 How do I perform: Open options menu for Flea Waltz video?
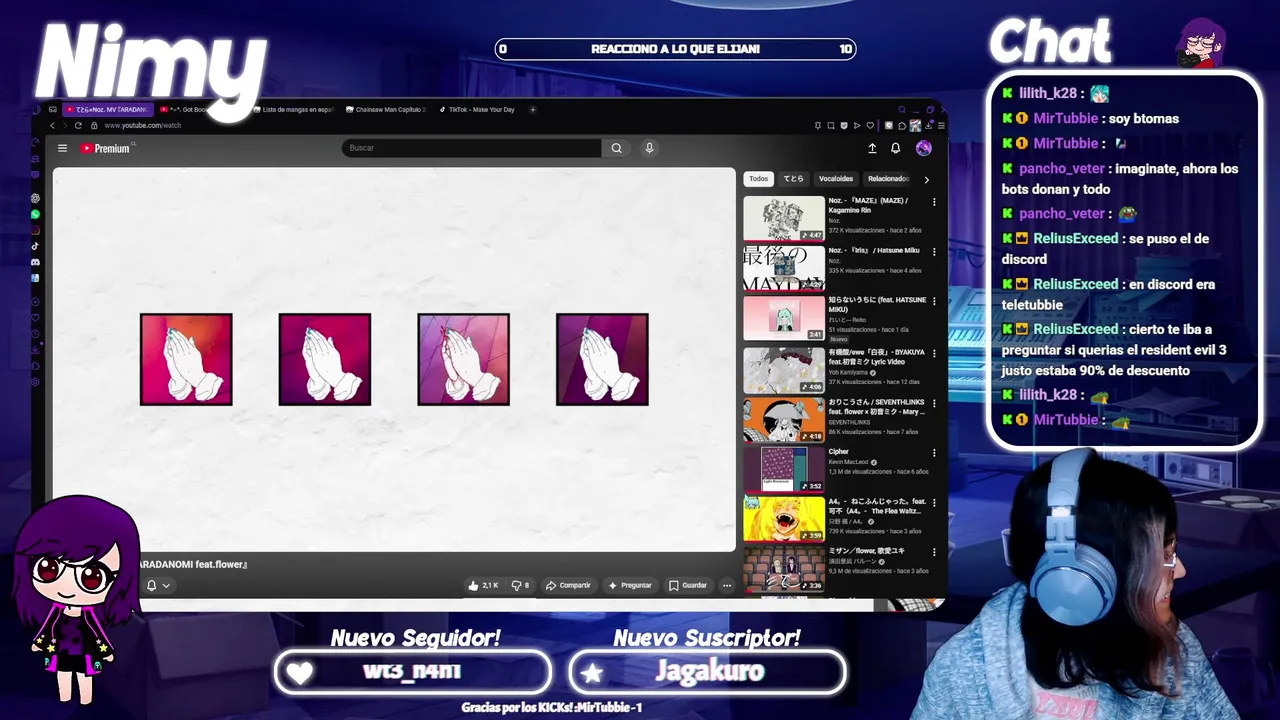934,502
